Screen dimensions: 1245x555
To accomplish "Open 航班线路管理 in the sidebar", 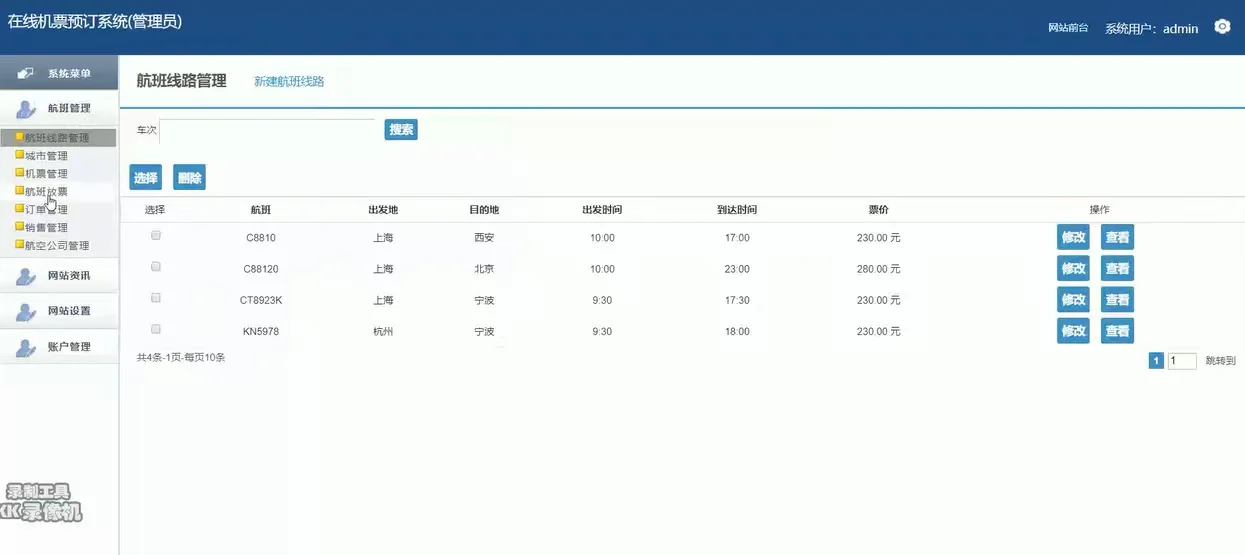I will point(57,138).
